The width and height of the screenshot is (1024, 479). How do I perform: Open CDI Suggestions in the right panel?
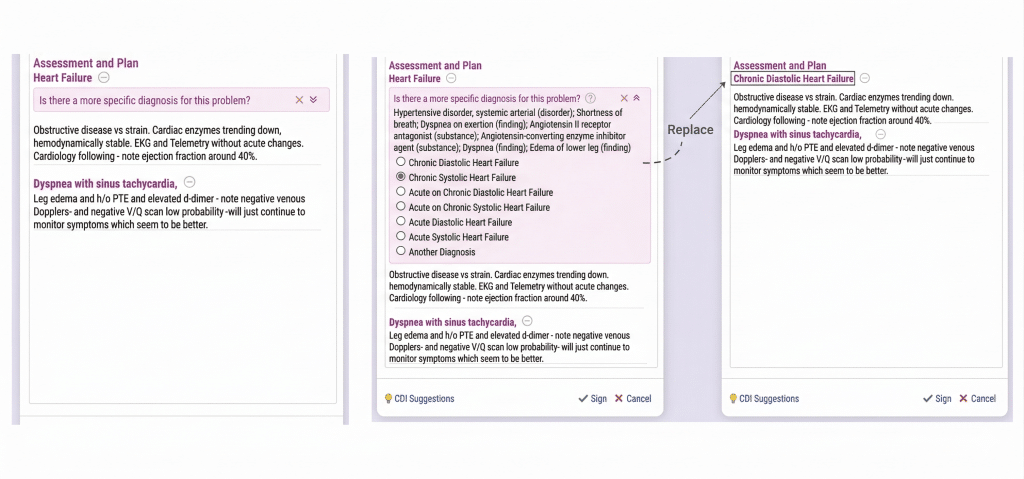[x=763, y=398]
